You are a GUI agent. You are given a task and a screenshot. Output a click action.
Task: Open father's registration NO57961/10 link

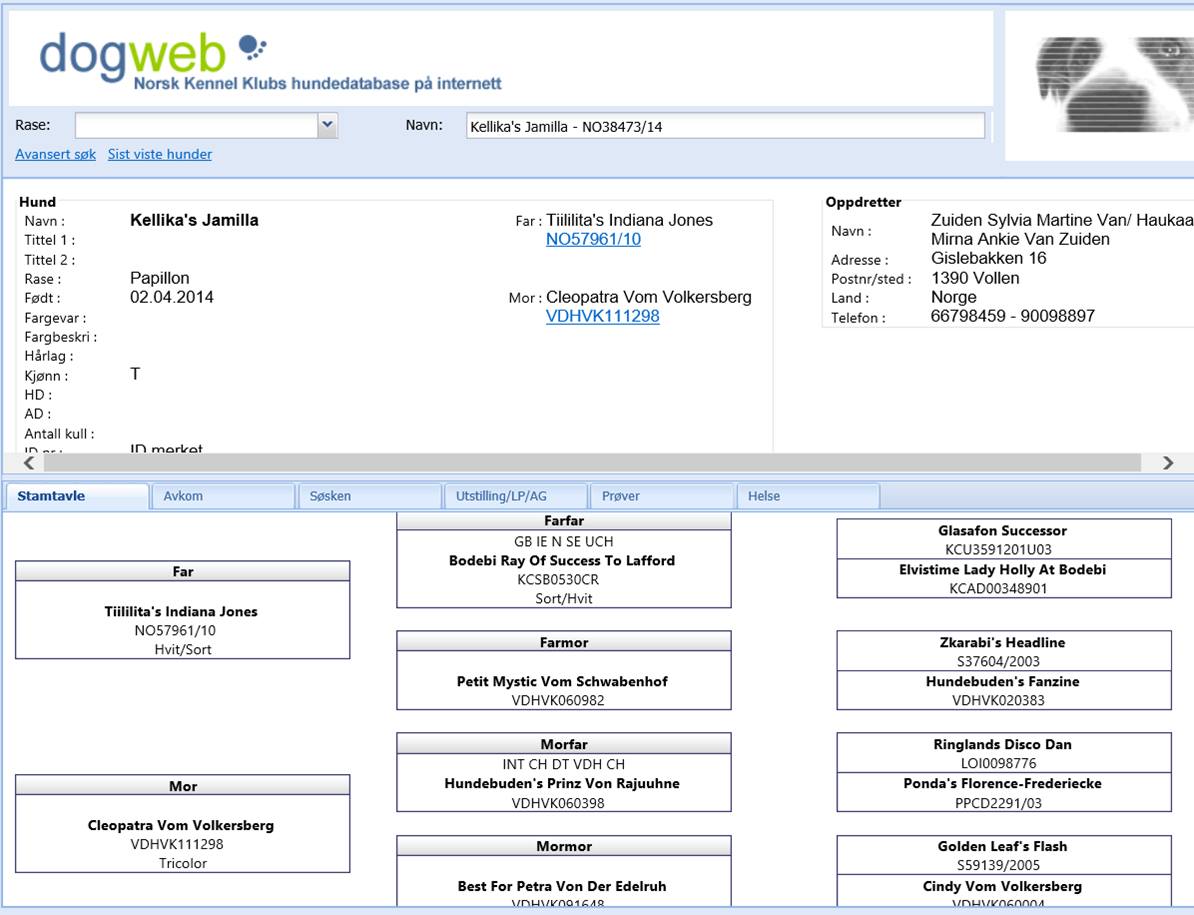coord(593,239)
